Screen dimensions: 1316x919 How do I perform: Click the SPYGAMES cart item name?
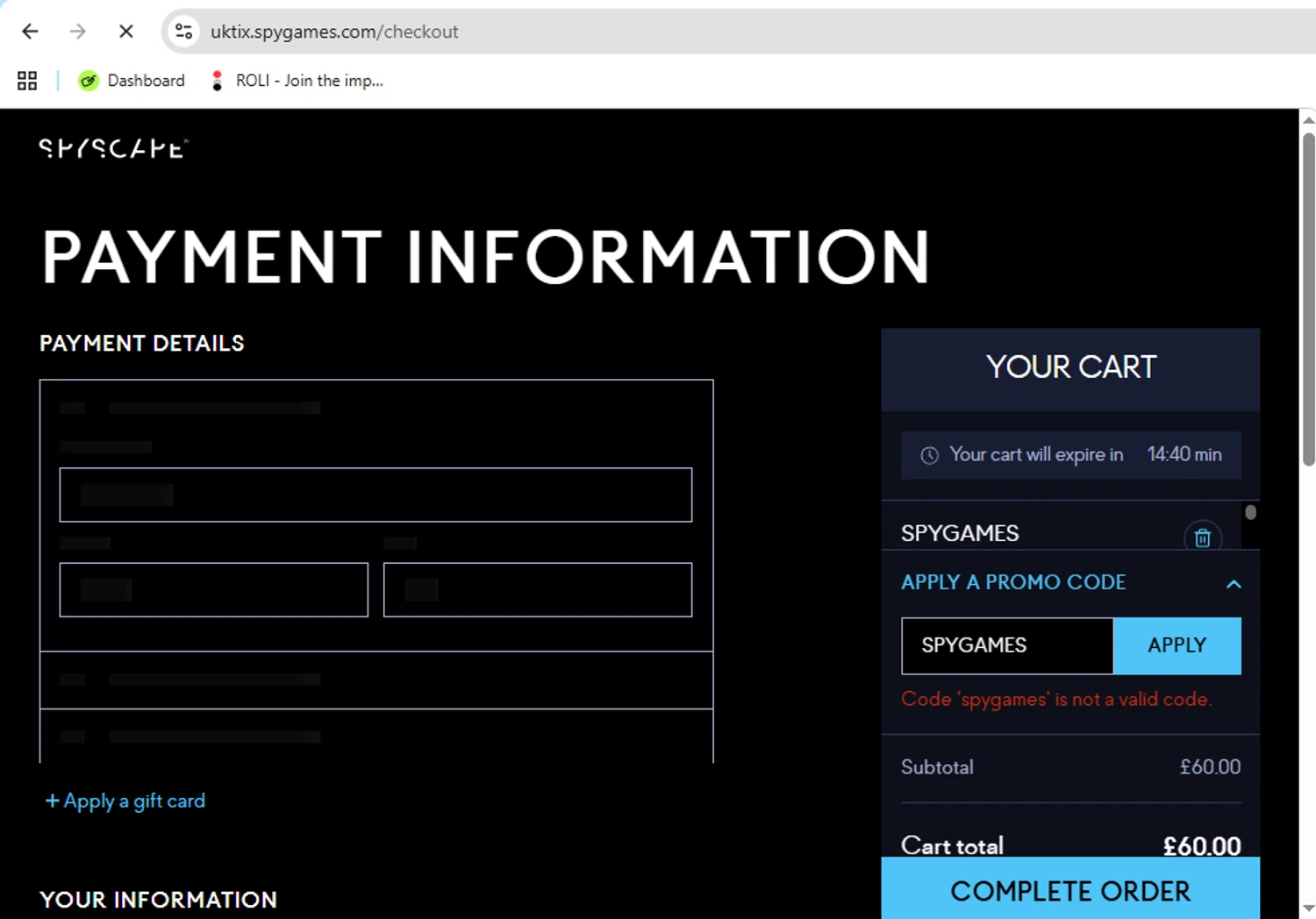[960, 533]
